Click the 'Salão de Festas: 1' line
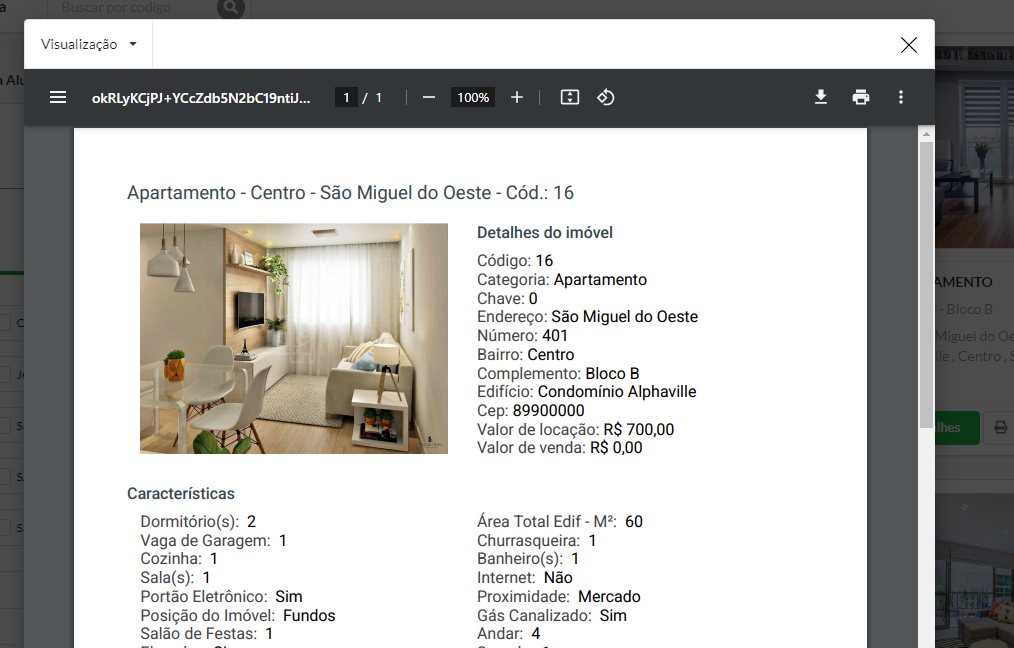The width and height of the screenshot is (1014, 648). pos(207,634)
